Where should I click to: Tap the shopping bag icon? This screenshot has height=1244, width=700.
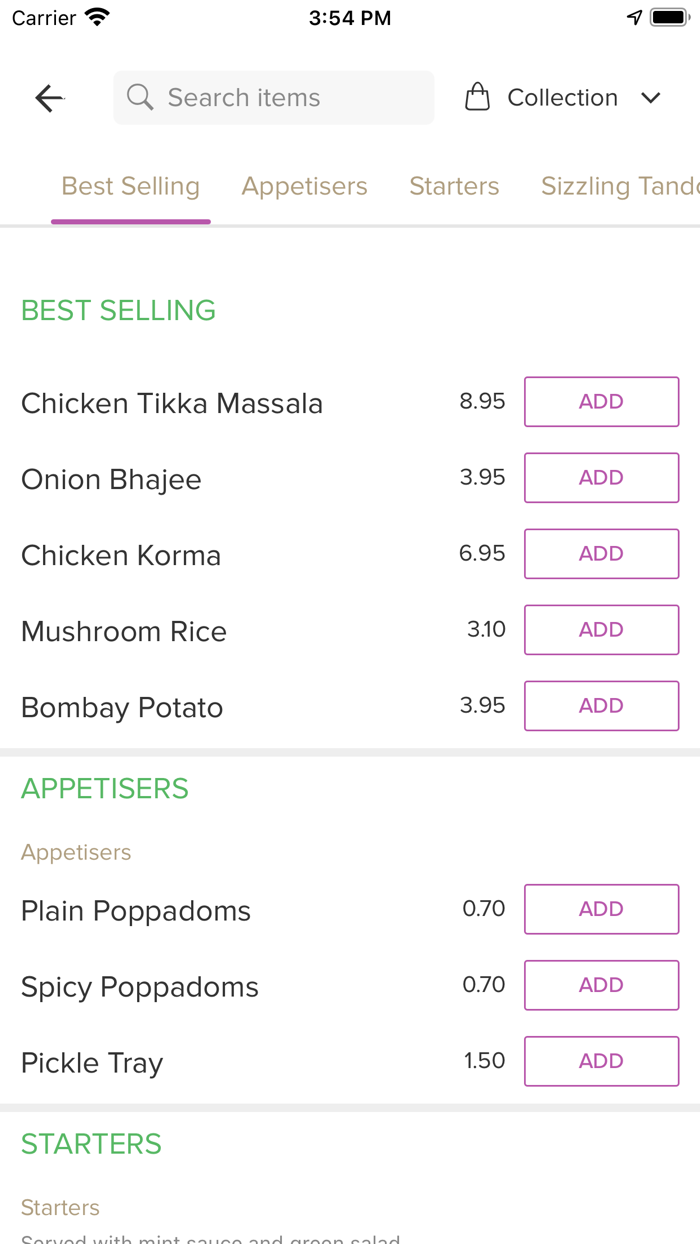pos(478,98)
